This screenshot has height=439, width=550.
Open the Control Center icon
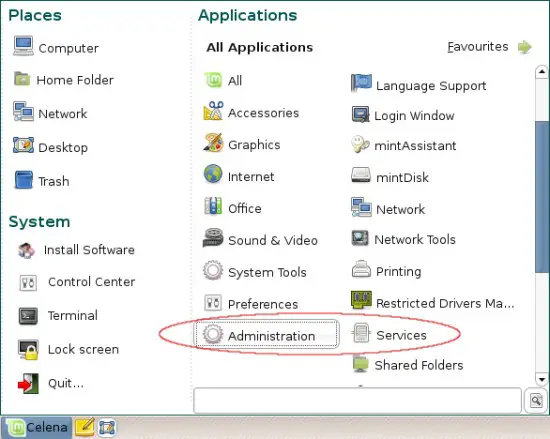(x=28, y=283)
